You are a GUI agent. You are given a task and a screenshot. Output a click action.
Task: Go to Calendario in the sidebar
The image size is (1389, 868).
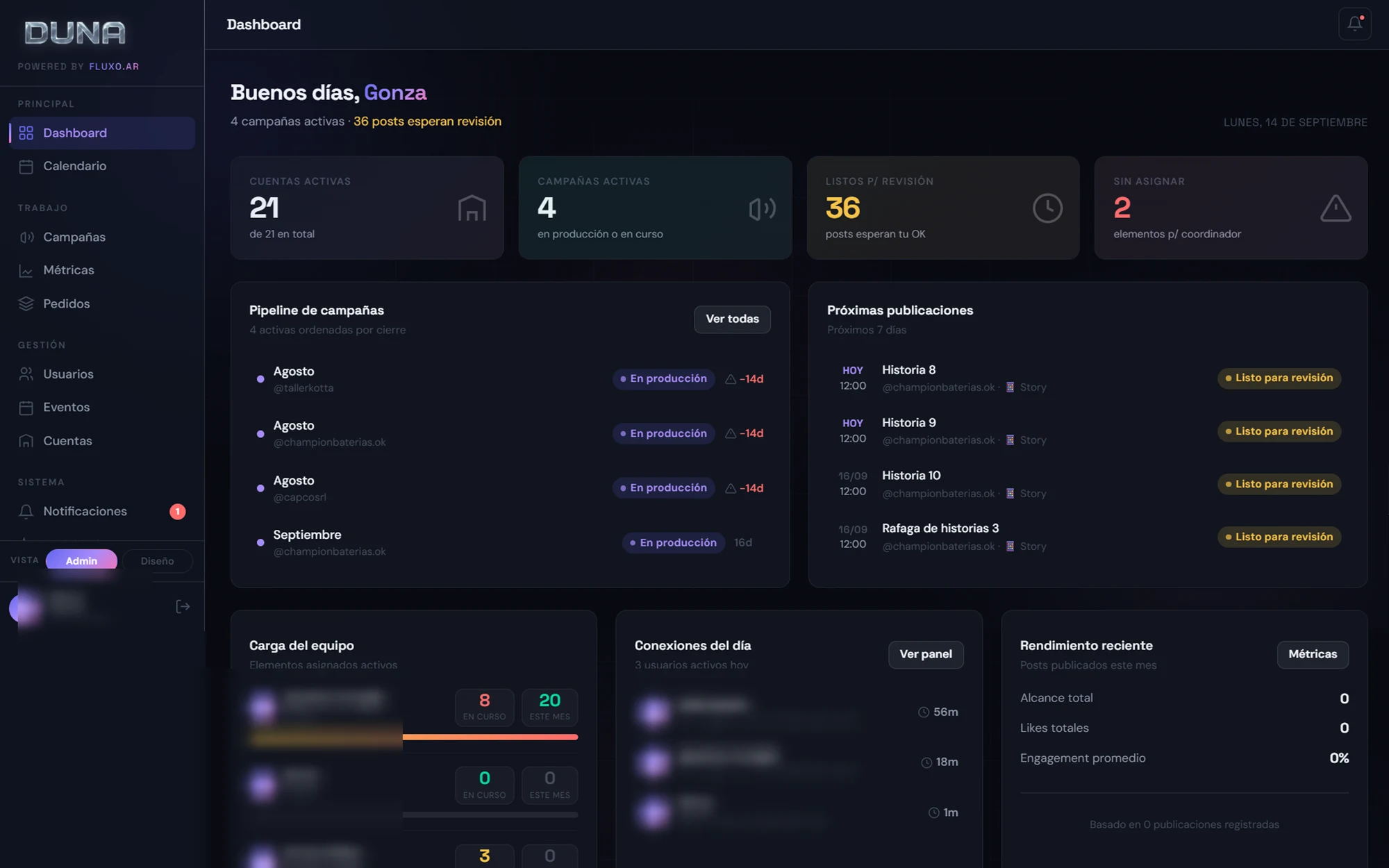click(102, 166)
